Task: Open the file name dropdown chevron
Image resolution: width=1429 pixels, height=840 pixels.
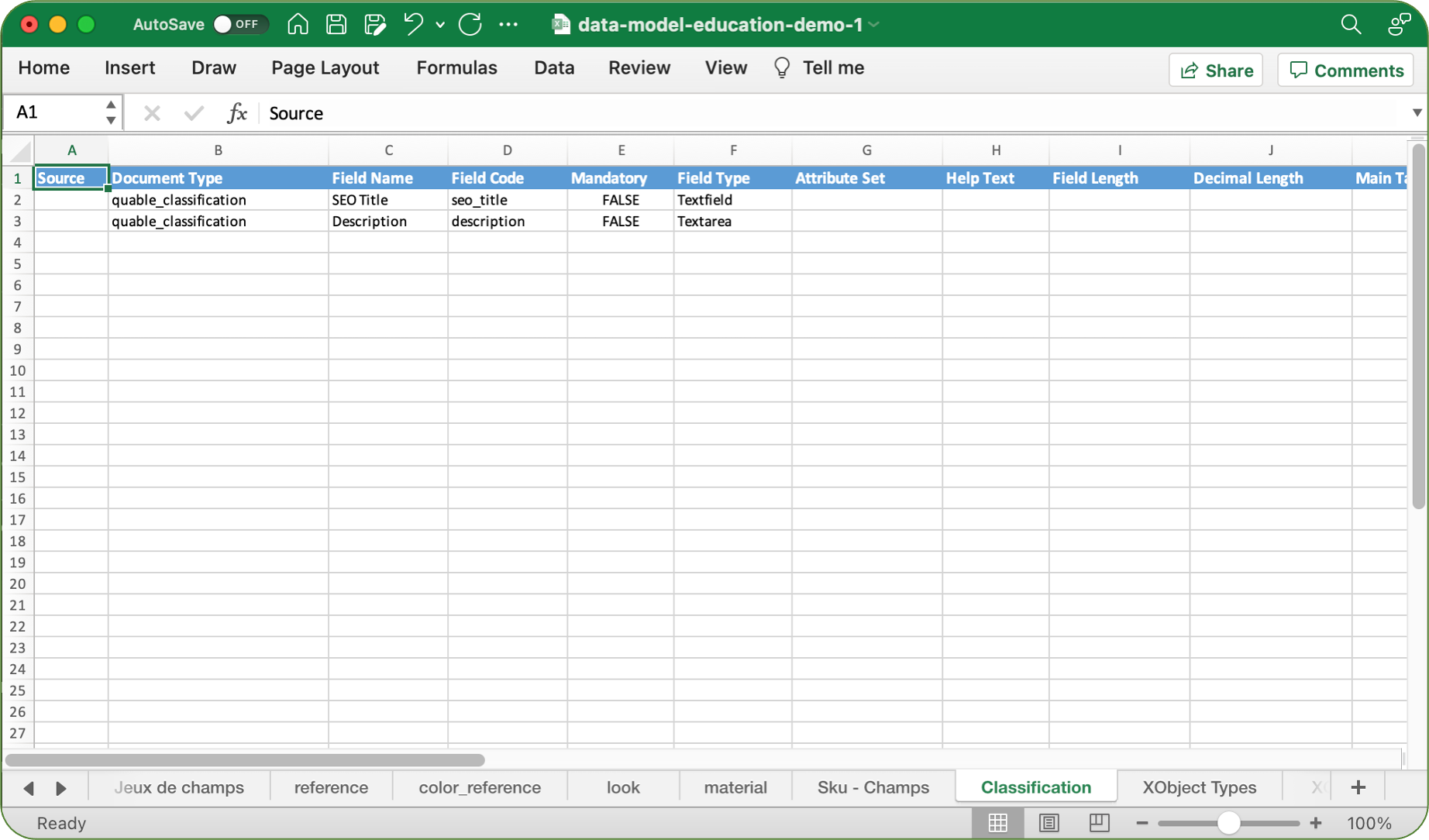Action: tap(874, 25)
